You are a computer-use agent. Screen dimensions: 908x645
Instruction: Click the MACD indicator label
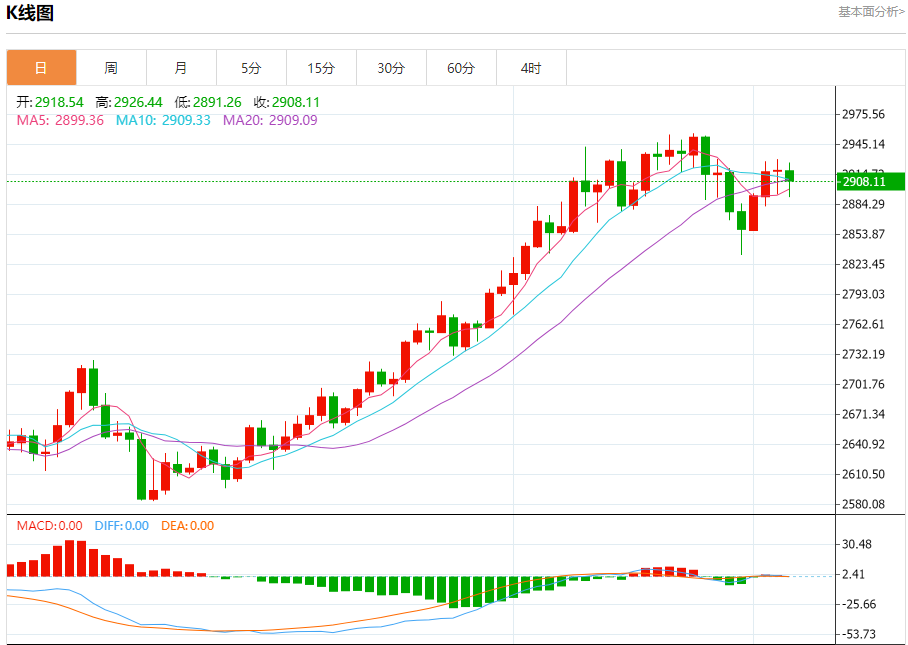point(50,526)
